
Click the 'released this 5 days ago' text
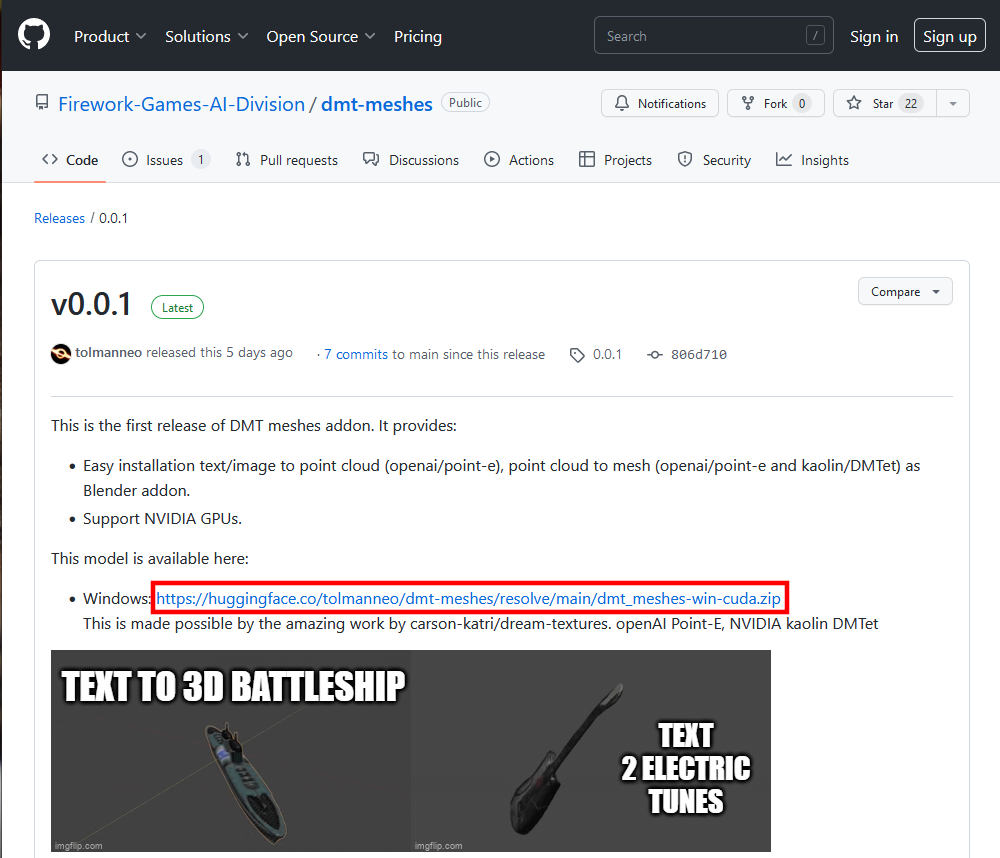[x=219, y=353]
